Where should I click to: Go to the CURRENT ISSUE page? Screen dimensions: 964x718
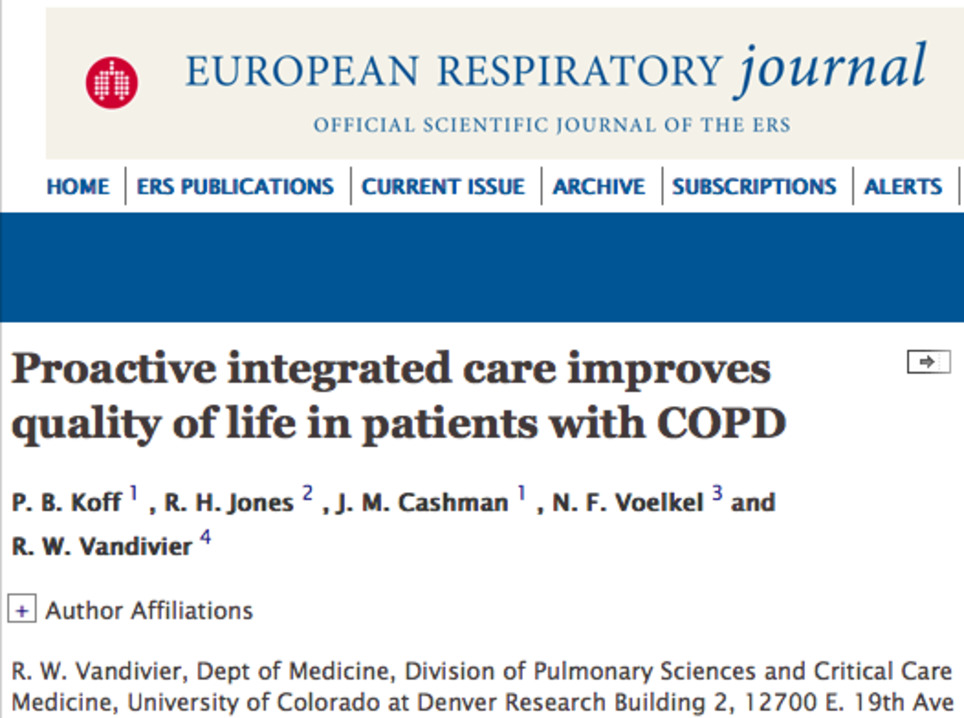click(443, 187)
